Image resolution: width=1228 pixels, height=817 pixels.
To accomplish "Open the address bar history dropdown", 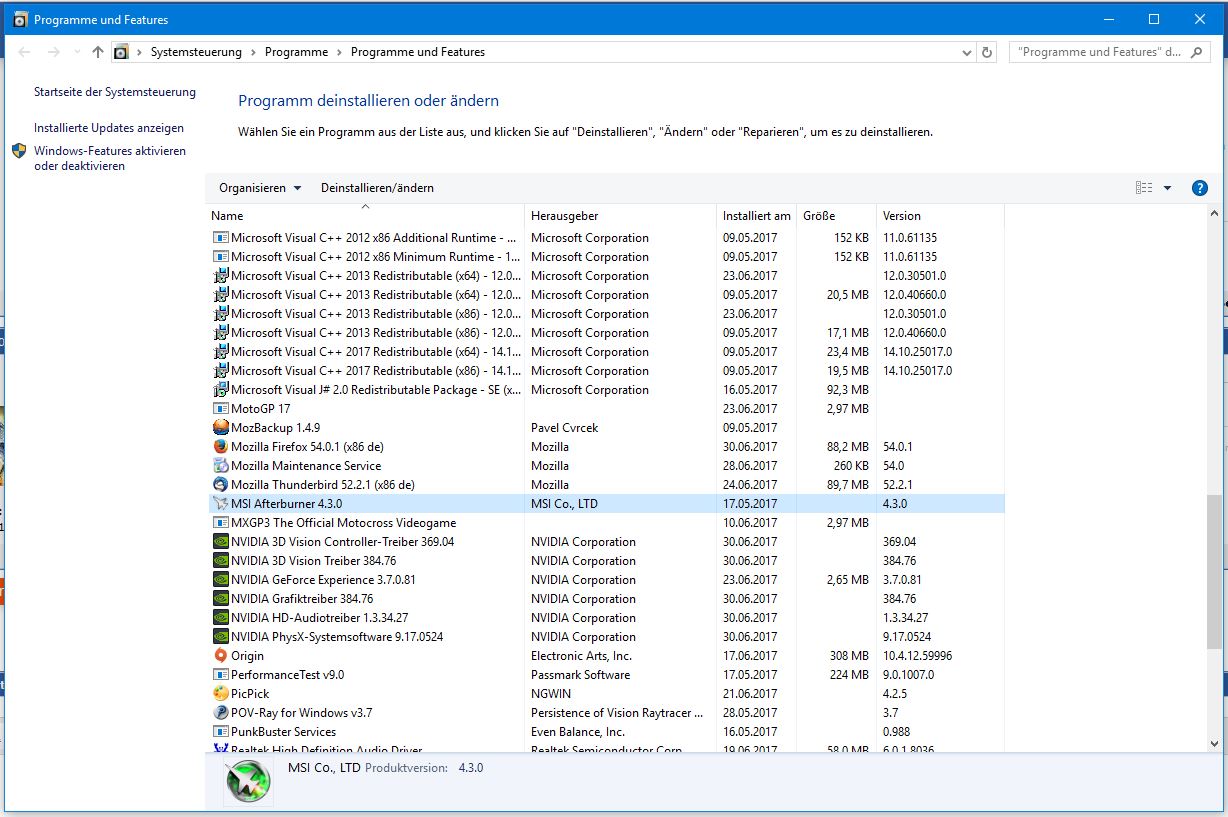I will click(967, 52).
